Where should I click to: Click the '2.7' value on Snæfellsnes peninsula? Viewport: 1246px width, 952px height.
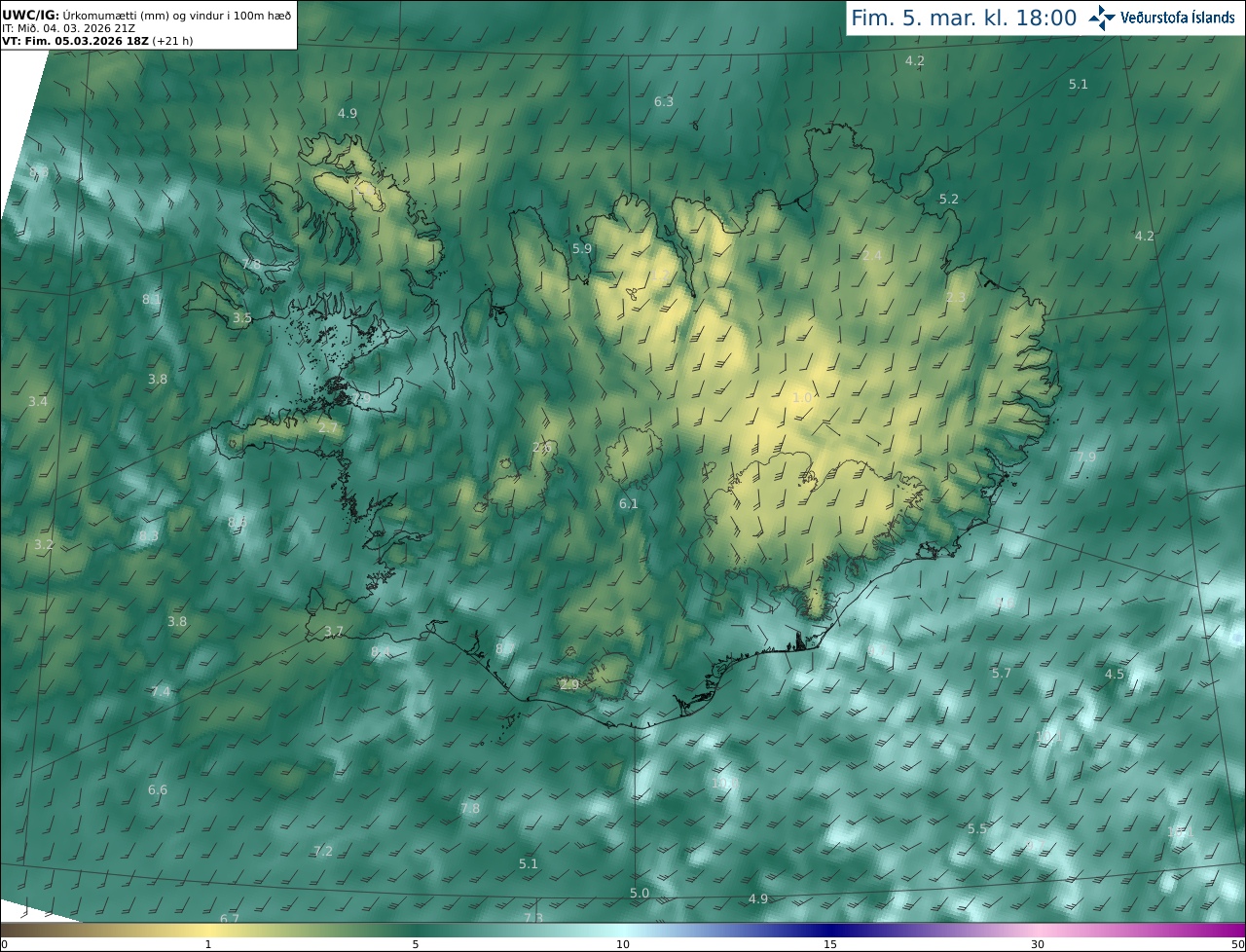pyautogui.click(x=328, y=427)
